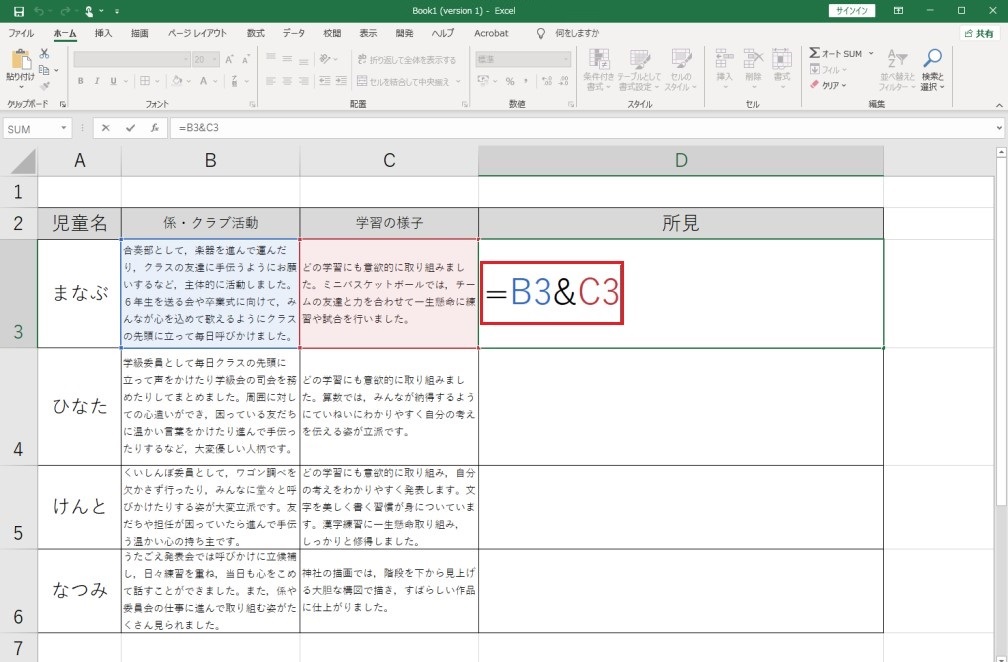Cancel the formula entry with X

pos(105,128)
